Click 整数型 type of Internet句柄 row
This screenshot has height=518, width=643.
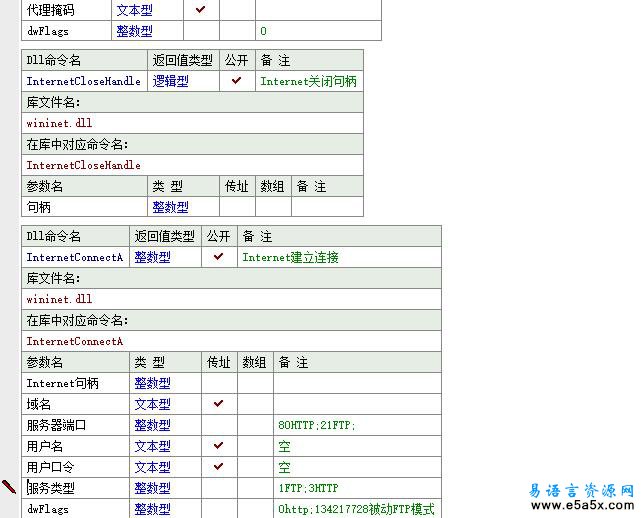pos(153,383)
